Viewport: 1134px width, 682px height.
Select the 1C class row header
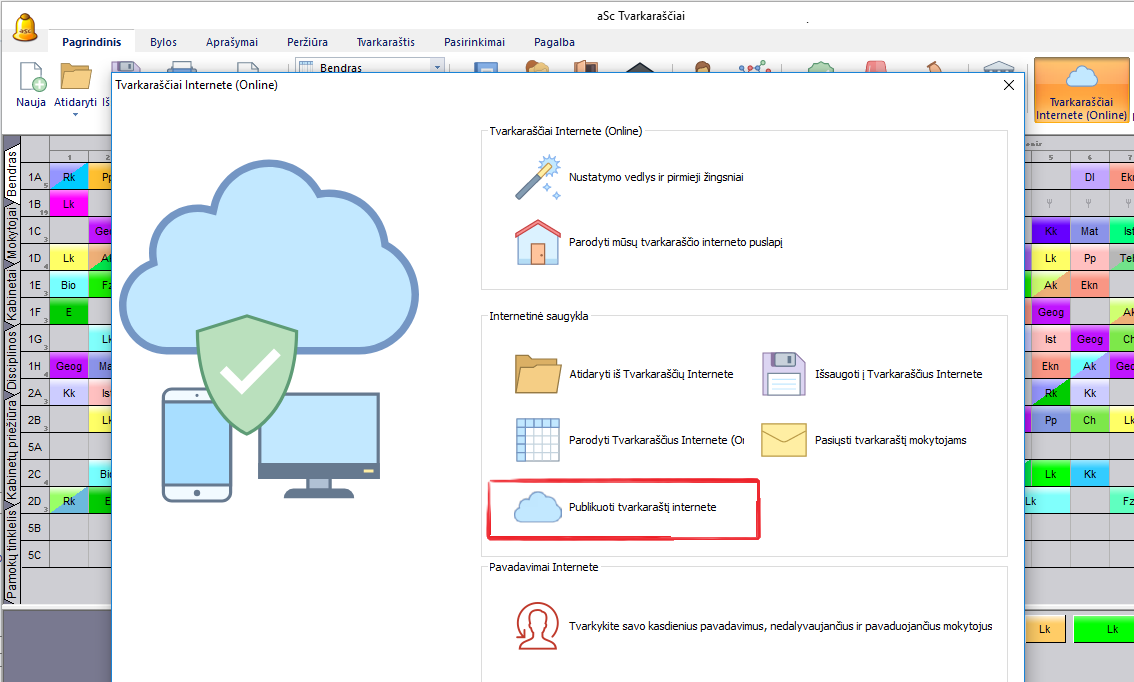(35, 231)
